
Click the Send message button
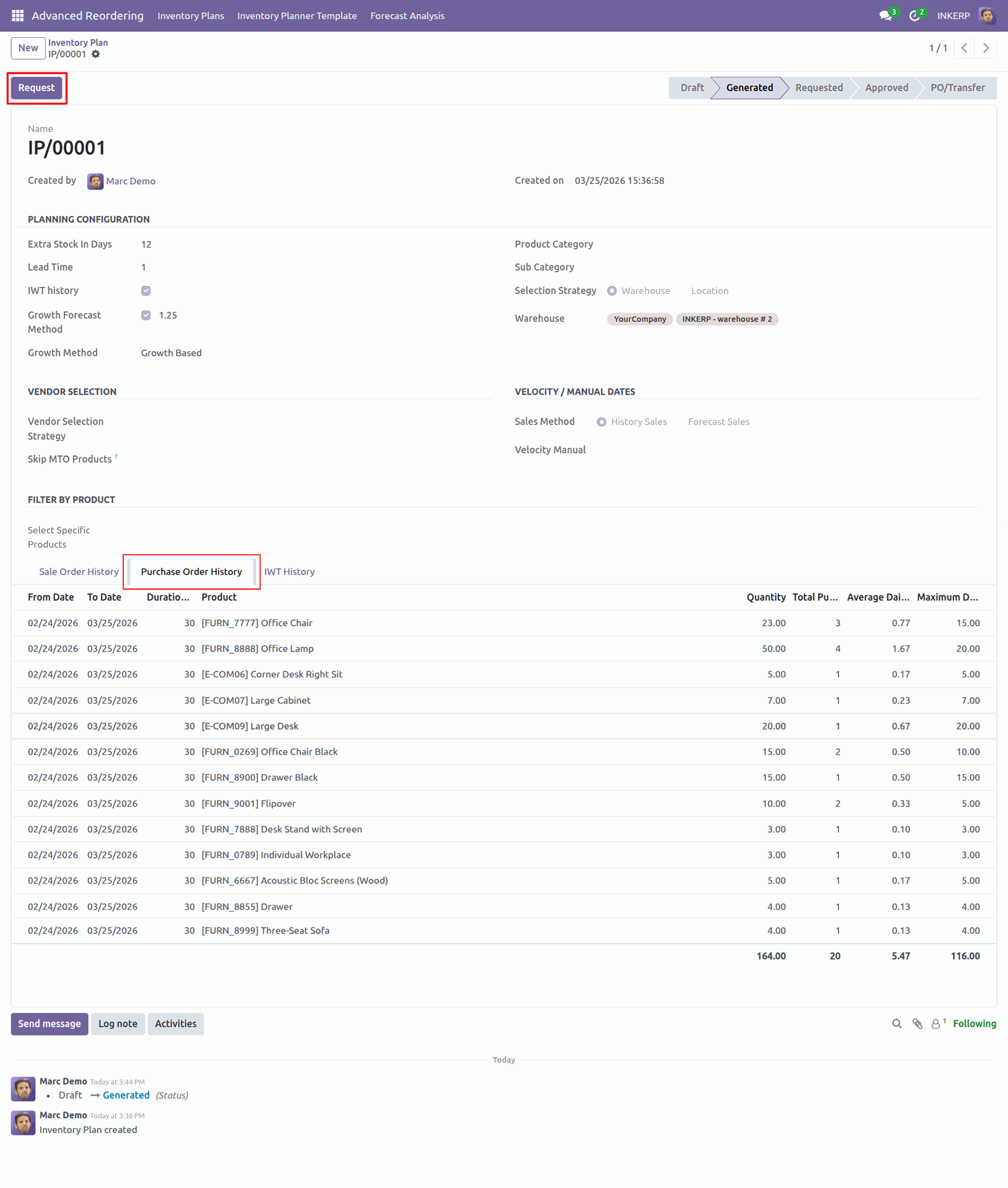click(50, 1024)
